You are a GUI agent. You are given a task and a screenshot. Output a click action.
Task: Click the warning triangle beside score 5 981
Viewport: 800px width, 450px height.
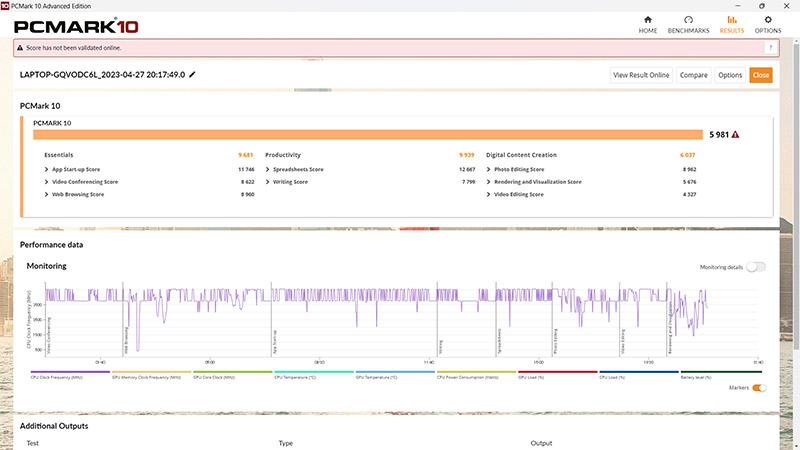click(x=735, y=135)
